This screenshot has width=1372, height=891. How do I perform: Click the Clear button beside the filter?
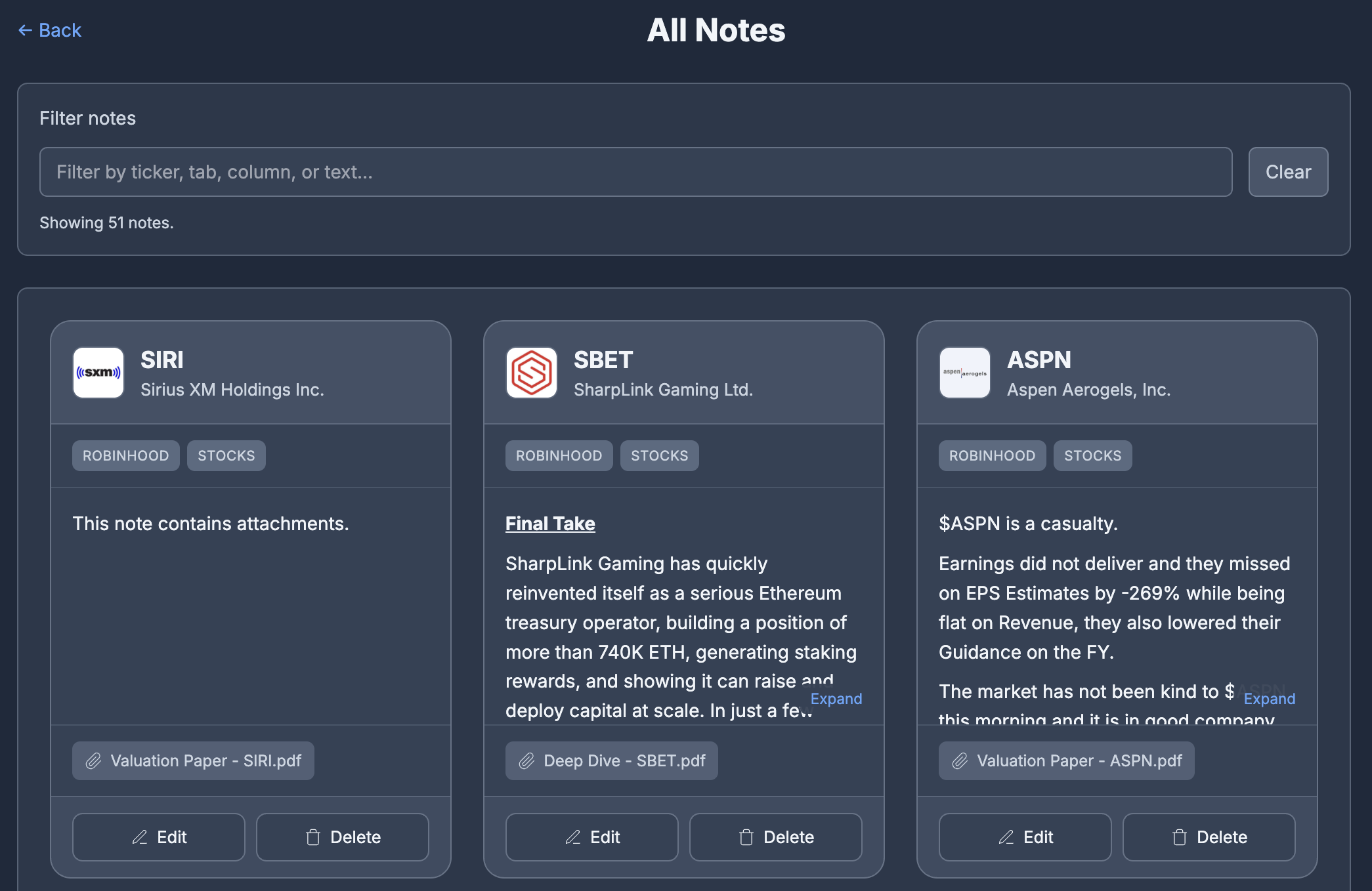(1287, 171)
